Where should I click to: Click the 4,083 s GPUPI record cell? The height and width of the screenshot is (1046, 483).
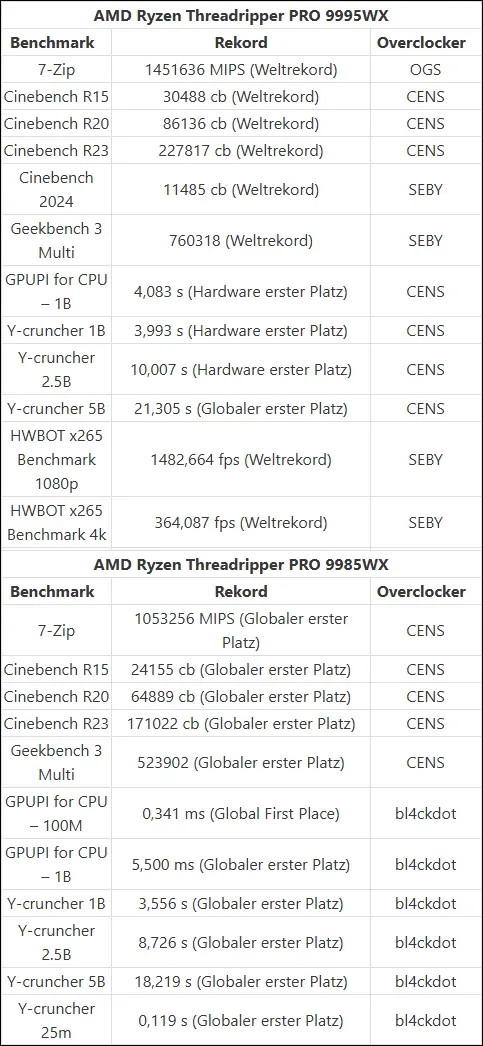pyautogui.click(x=241, y=292)
